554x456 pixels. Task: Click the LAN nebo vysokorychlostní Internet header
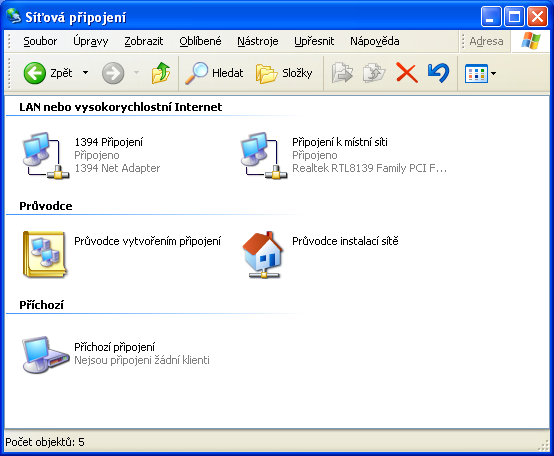pos(120,107)
